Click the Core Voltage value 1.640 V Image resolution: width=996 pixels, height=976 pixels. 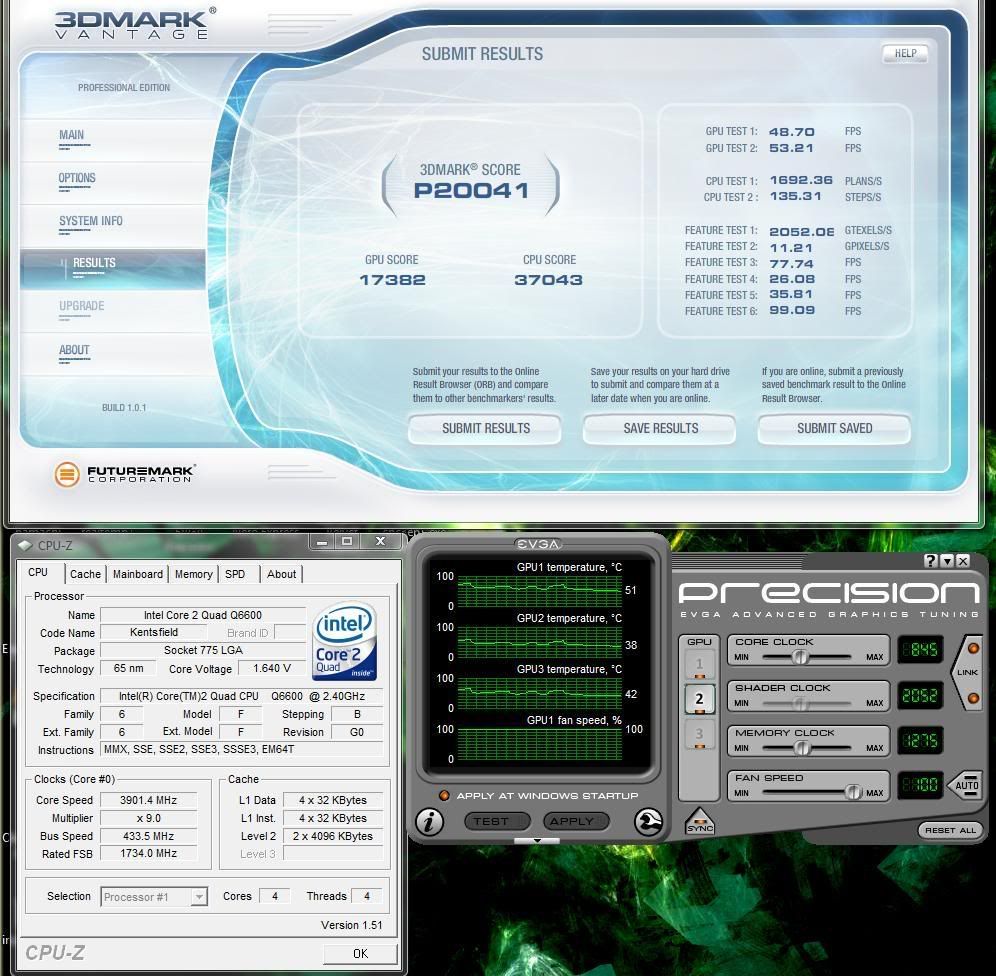pos(272,668)
